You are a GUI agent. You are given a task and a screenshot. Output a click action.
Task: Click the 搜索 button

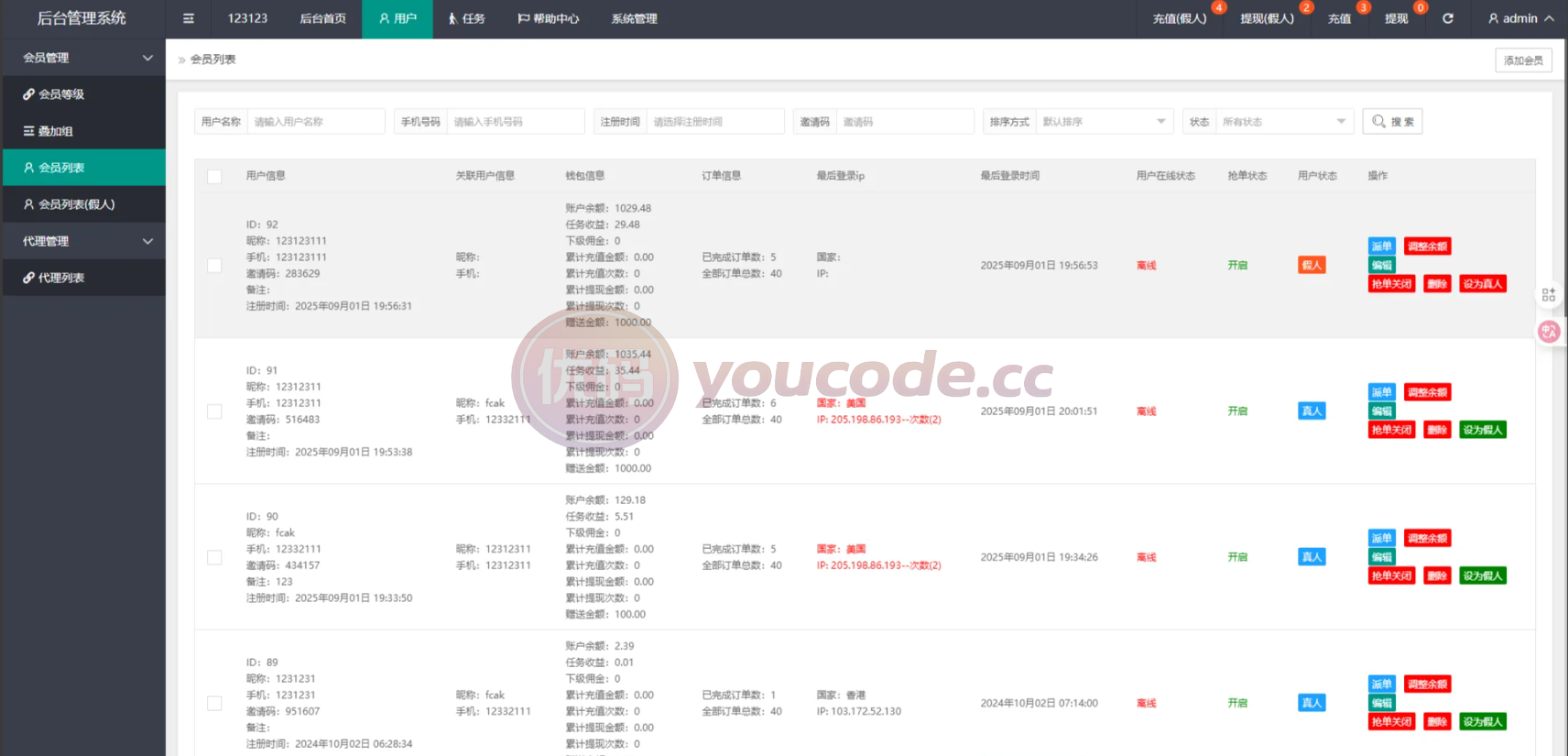(1392, 122)
